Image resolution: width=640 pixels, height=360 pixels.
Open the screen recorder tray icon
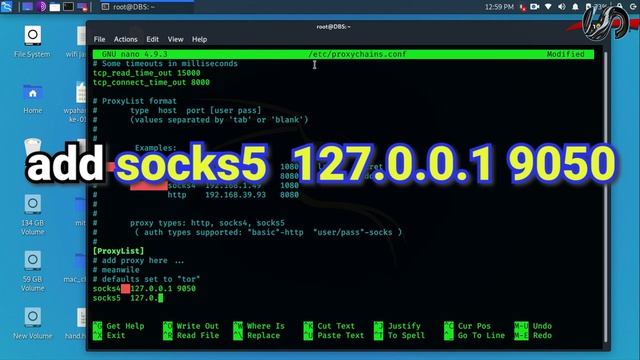[534, 7]
